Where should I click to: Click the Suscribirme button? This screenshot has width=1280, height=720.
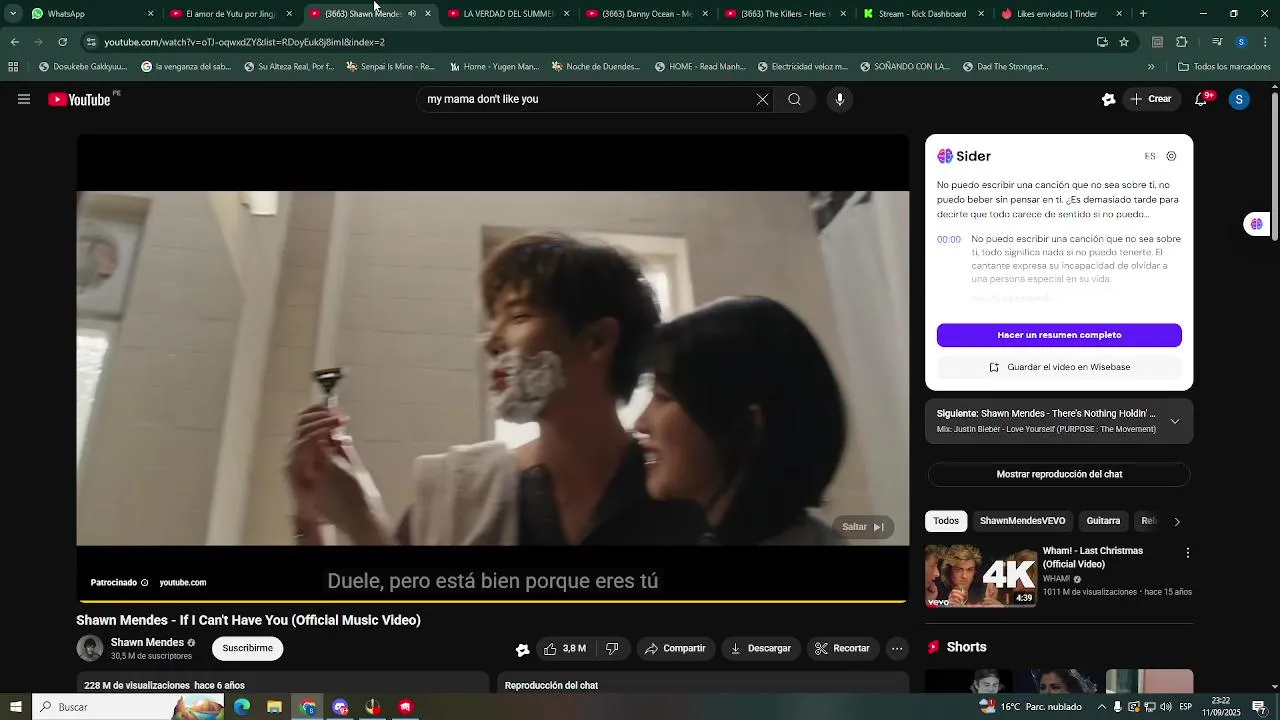(248, 648)
